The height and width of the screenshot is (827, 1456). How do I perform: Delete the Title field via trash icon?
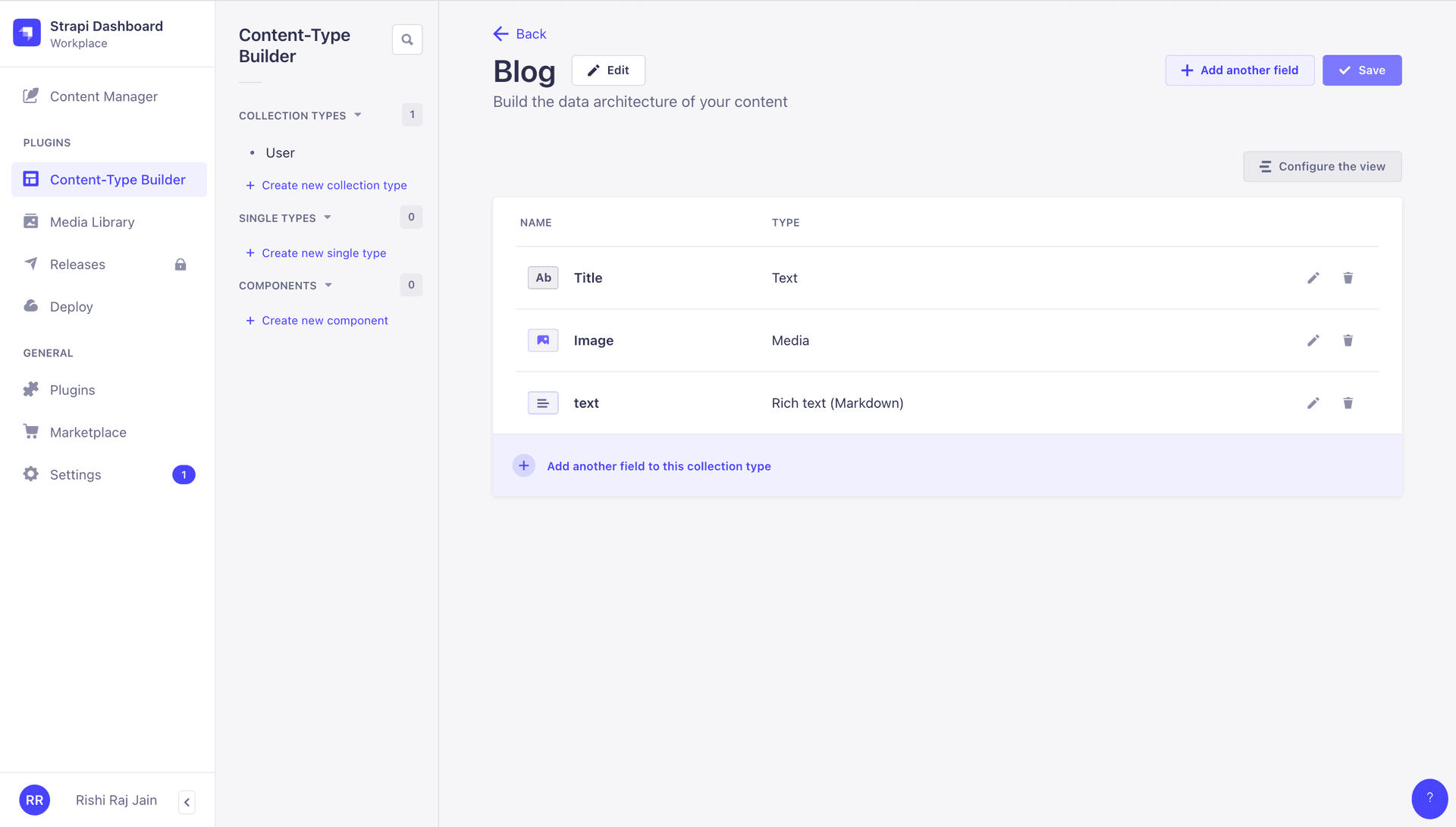(x=1348, y=278)
